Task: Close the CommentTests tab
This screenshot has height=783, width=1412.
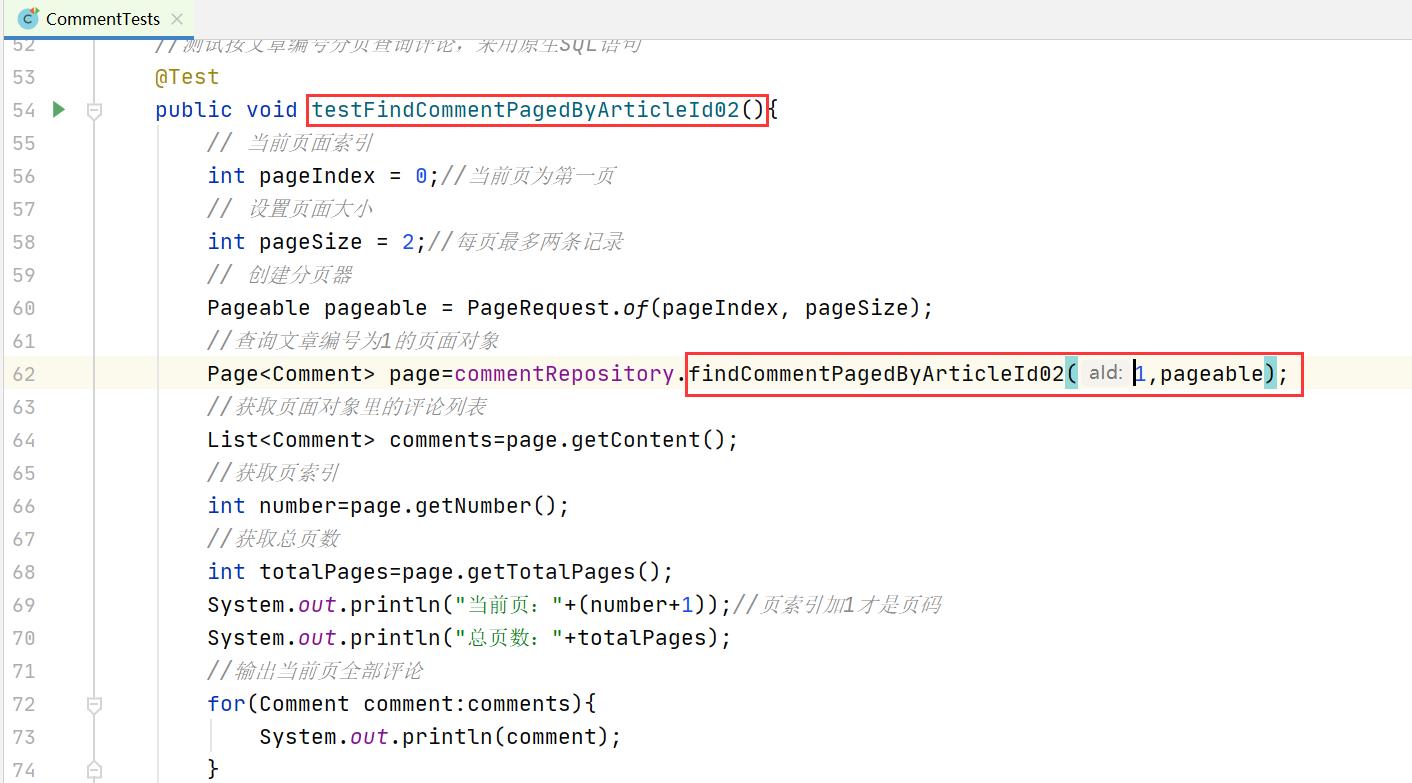Action: (x=178, y=18)
